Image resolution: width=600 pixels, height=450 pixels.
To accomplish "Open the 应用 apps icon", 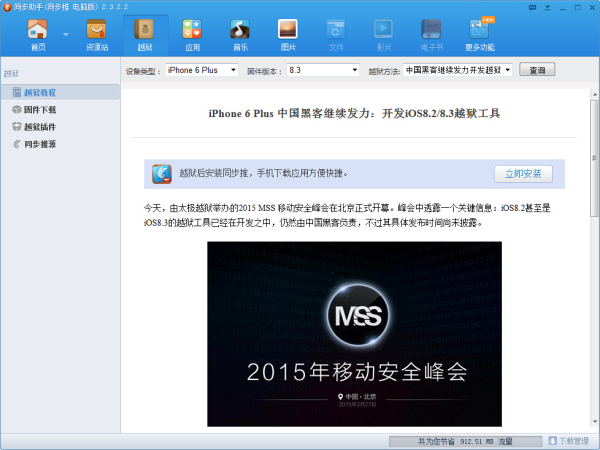I will 192,30.
